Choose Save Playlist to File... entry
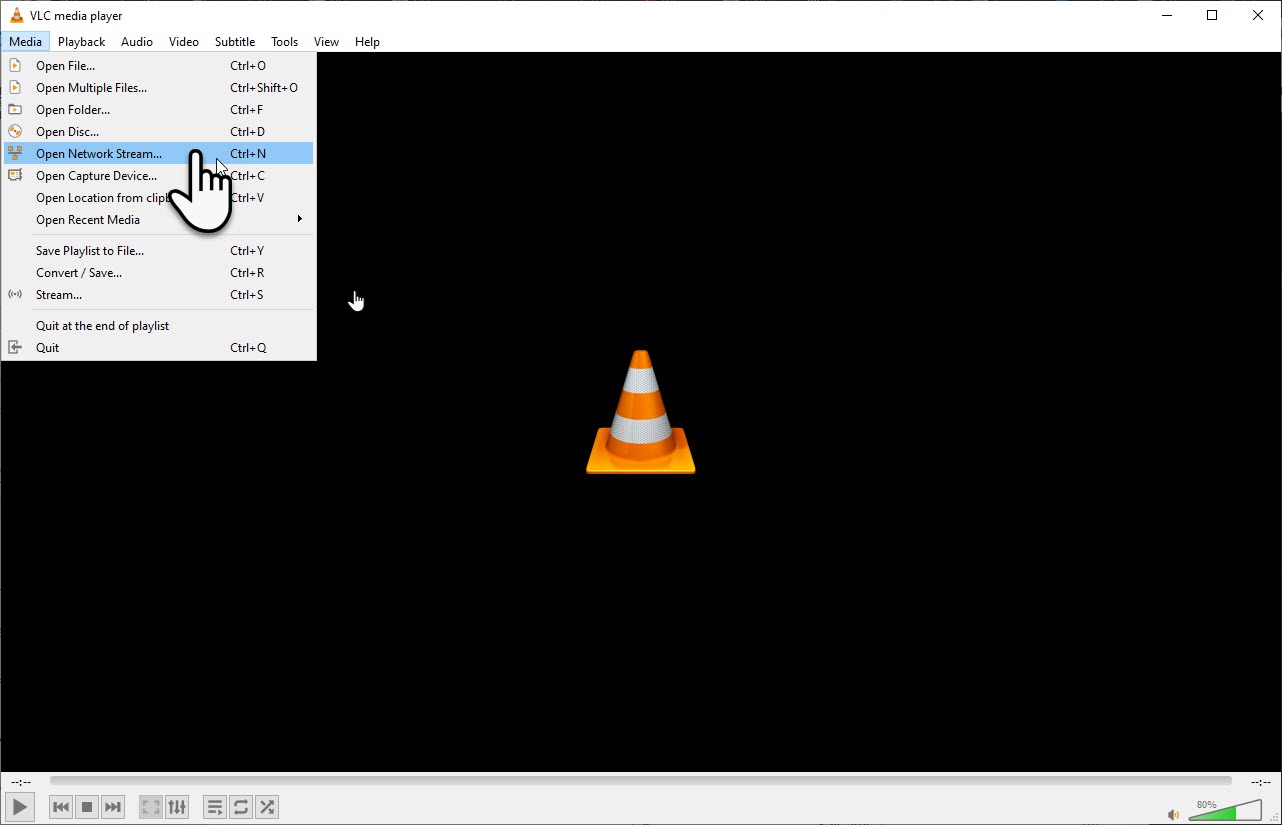This screenshot has width=1282, height=825. coord(159,251)
